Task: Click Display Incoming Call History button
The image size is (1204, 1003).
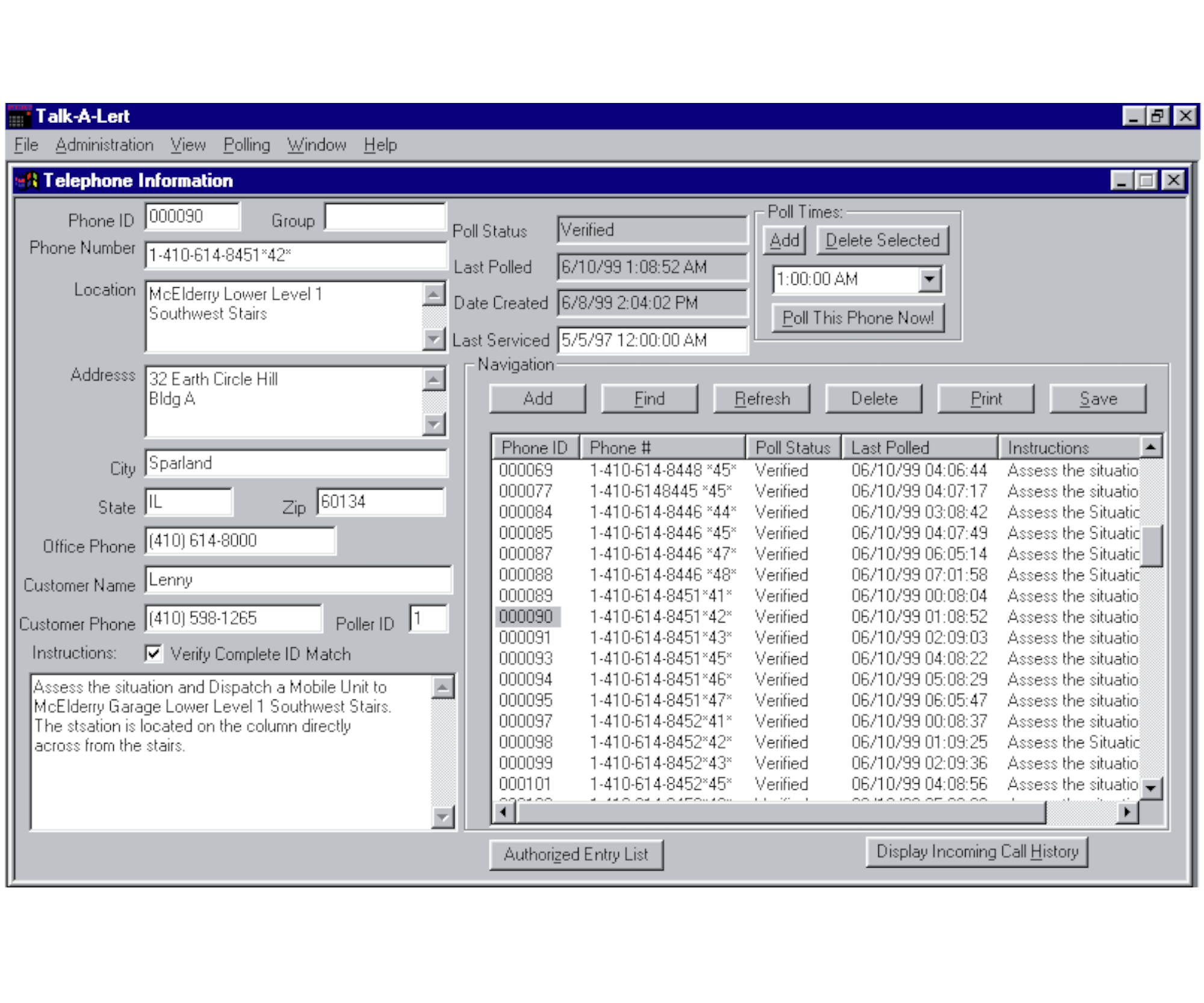Action: (x=976, y=852)
